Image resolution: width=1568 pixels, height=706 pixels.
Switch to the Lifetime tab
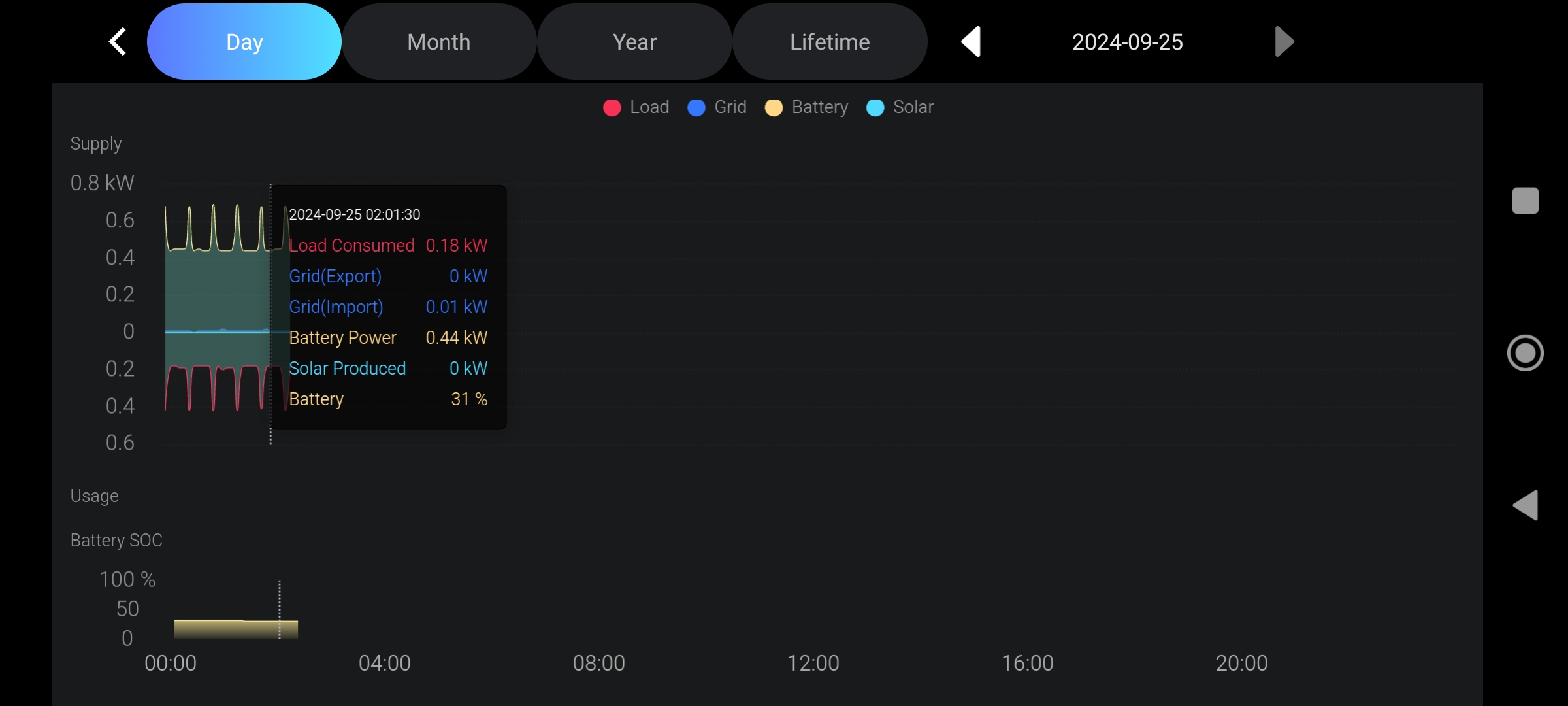(830, 42)
